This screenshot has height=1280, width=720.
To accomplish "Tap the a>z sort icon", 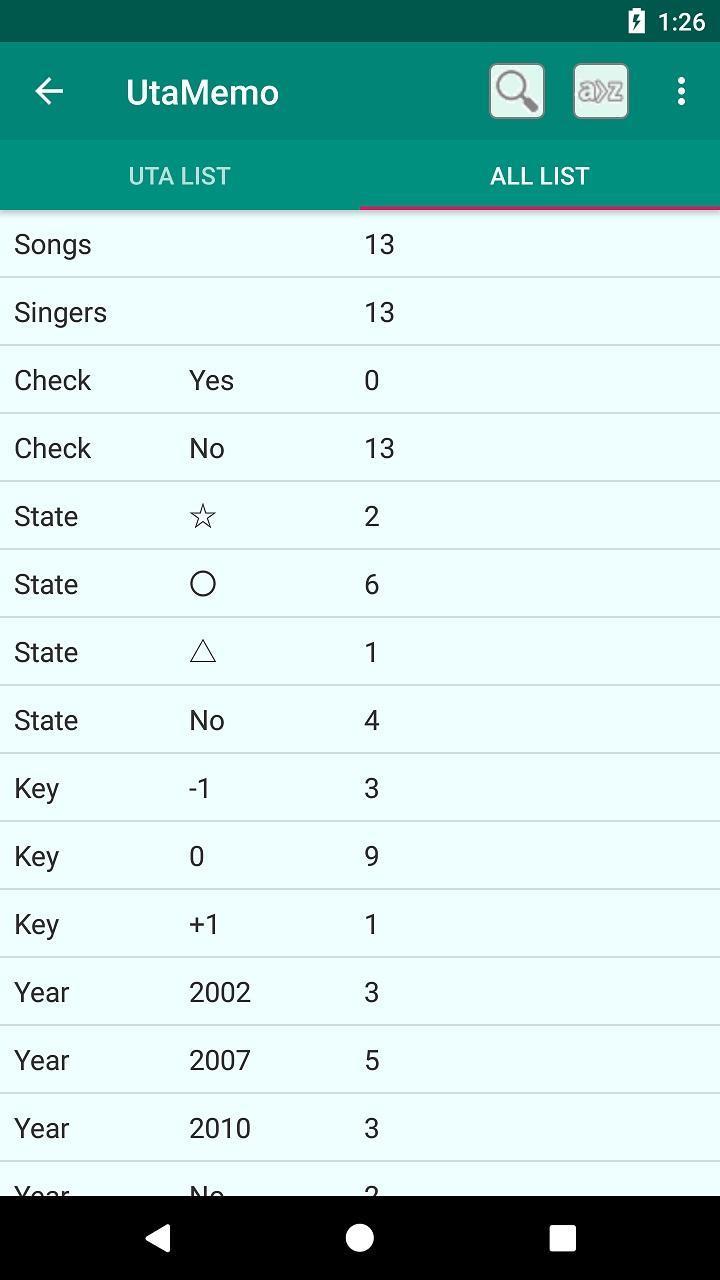I will click(600, 91).
